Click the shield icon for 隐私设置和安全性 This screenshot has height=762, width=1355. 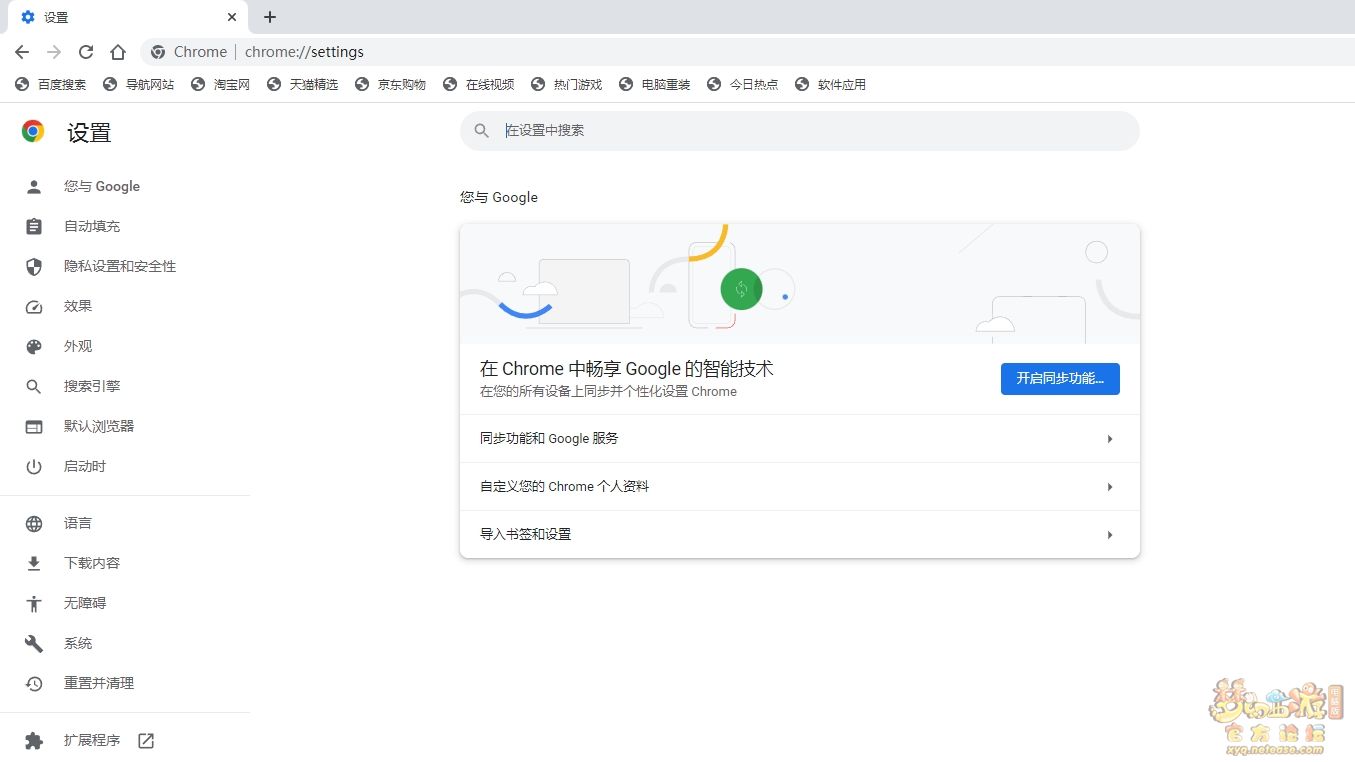34,266
